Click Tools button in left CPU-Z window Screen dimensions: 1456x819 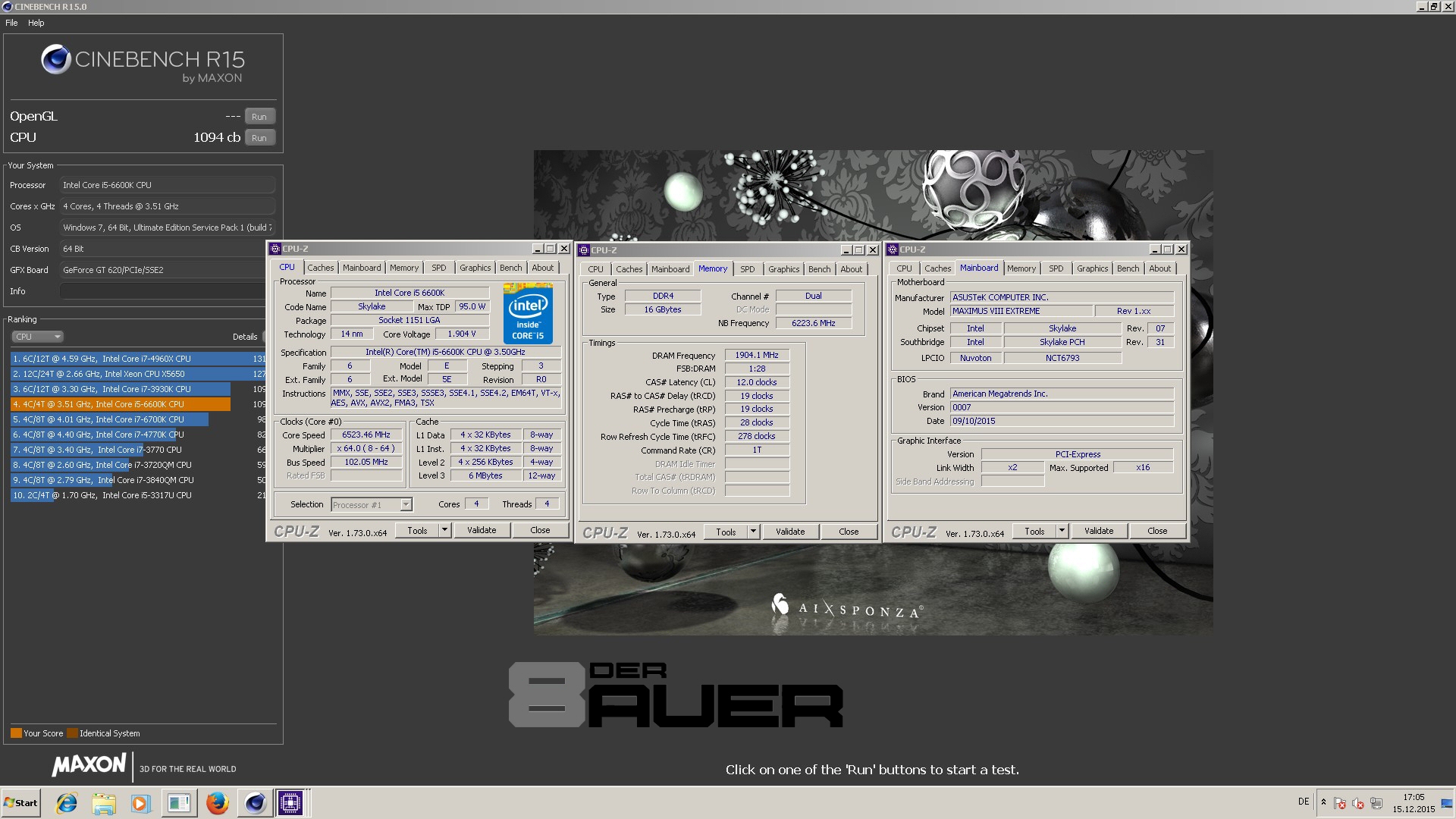coord(417,531)
